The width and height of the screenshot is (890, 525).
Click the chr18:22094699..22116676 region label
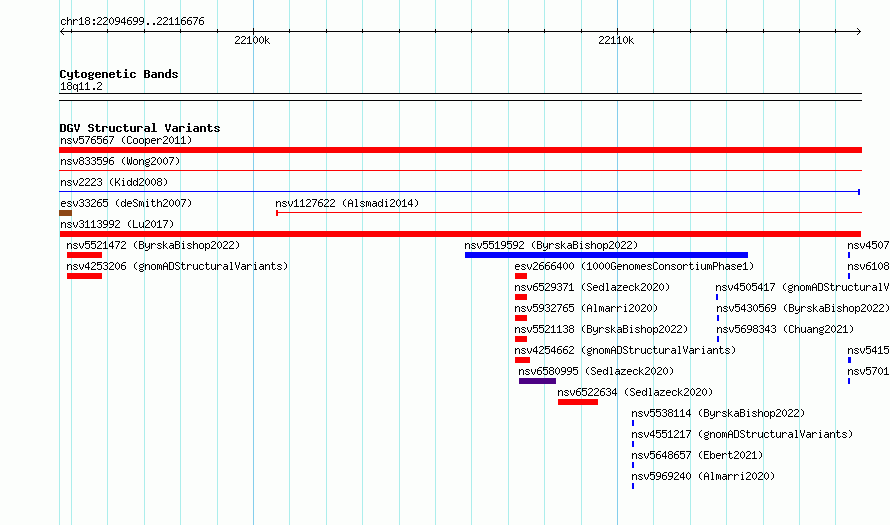pyautogui.click(x=132, y=22)
